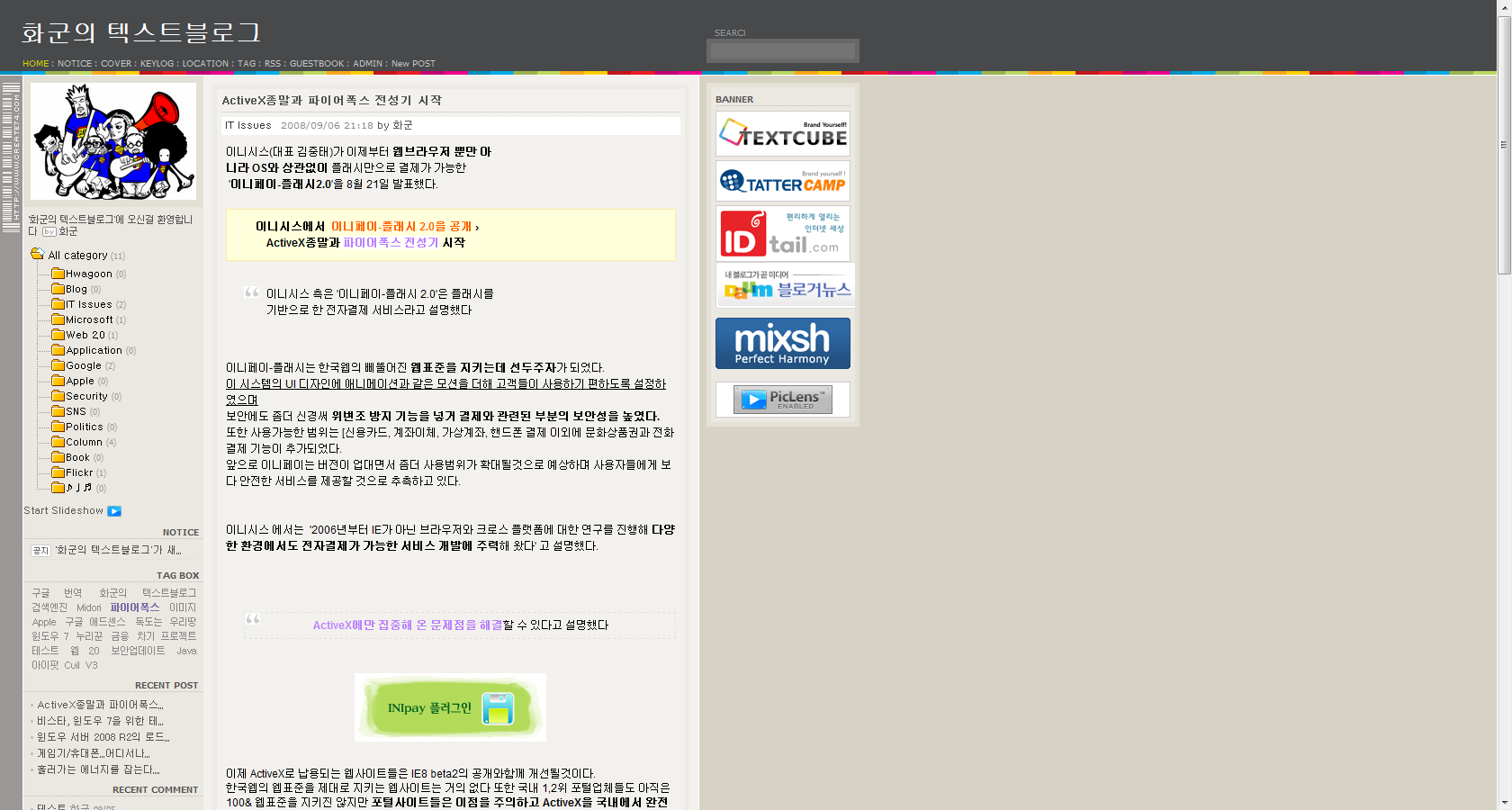Click the IT Issues post category link
Screen dimensions: 1512x810
(248, 125)
